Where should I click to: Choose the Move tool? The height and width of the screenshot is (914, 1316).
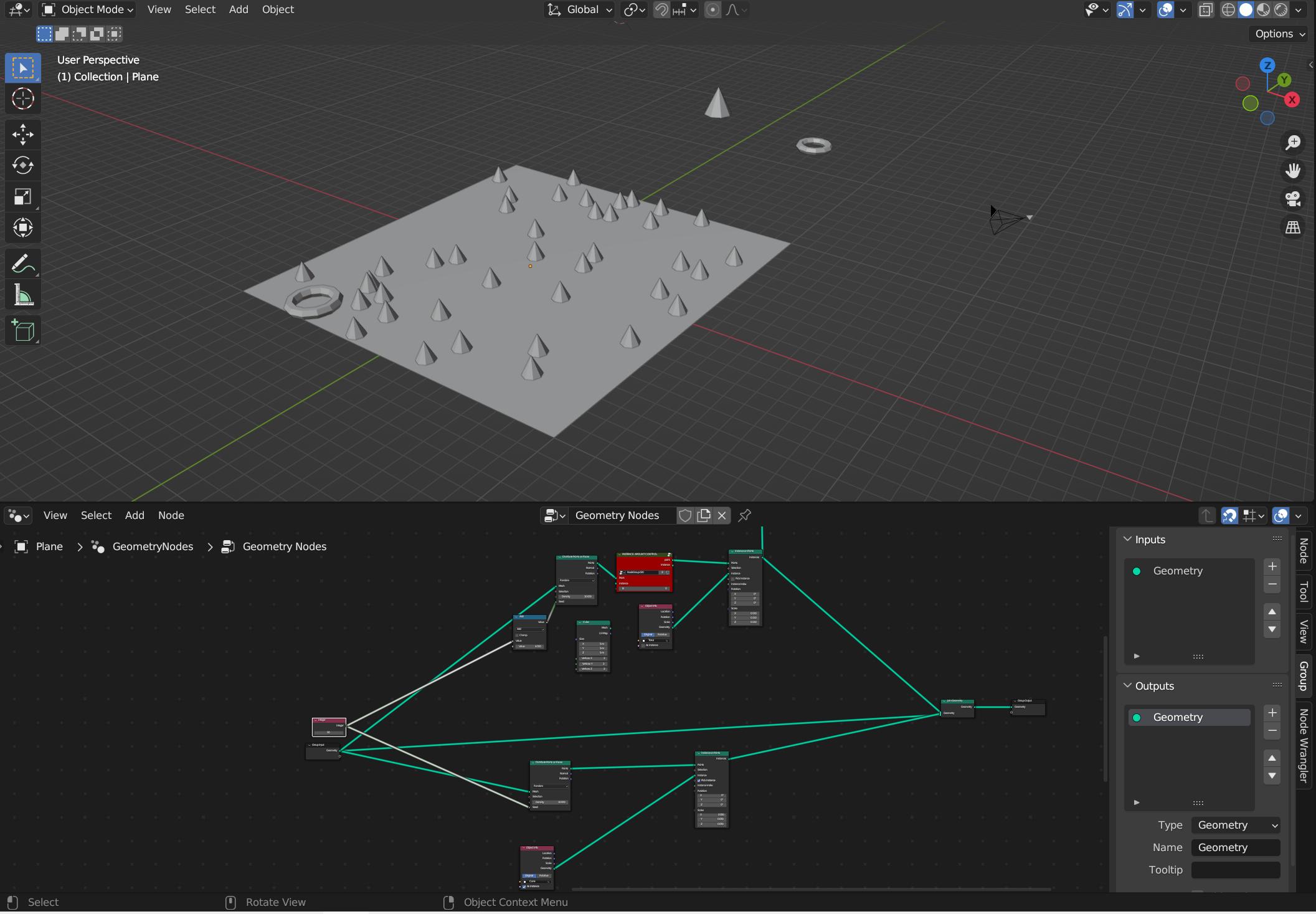click(23, 135)
